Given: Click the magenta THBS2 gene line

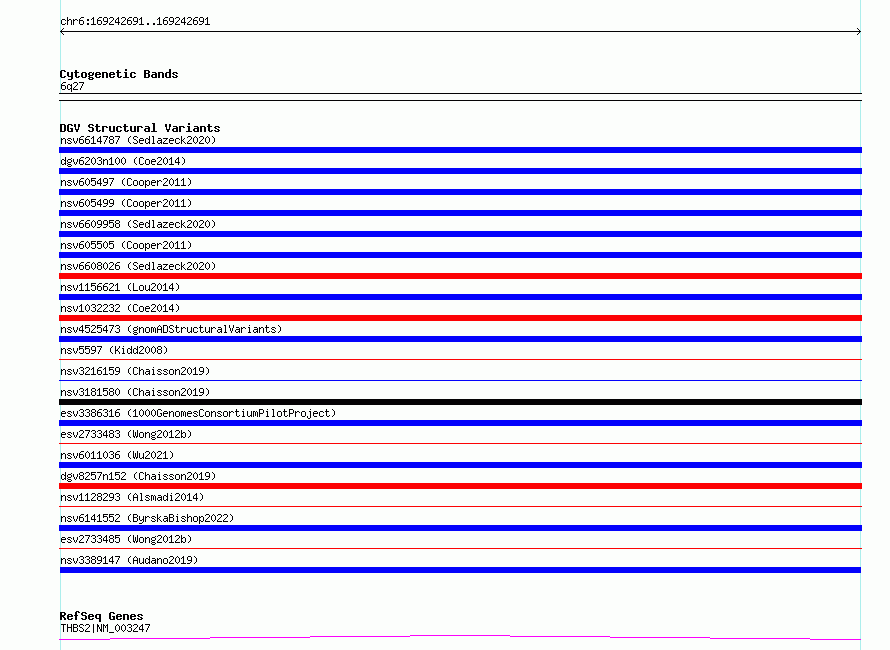Looking at the screenshot, I should pos(460,637).
